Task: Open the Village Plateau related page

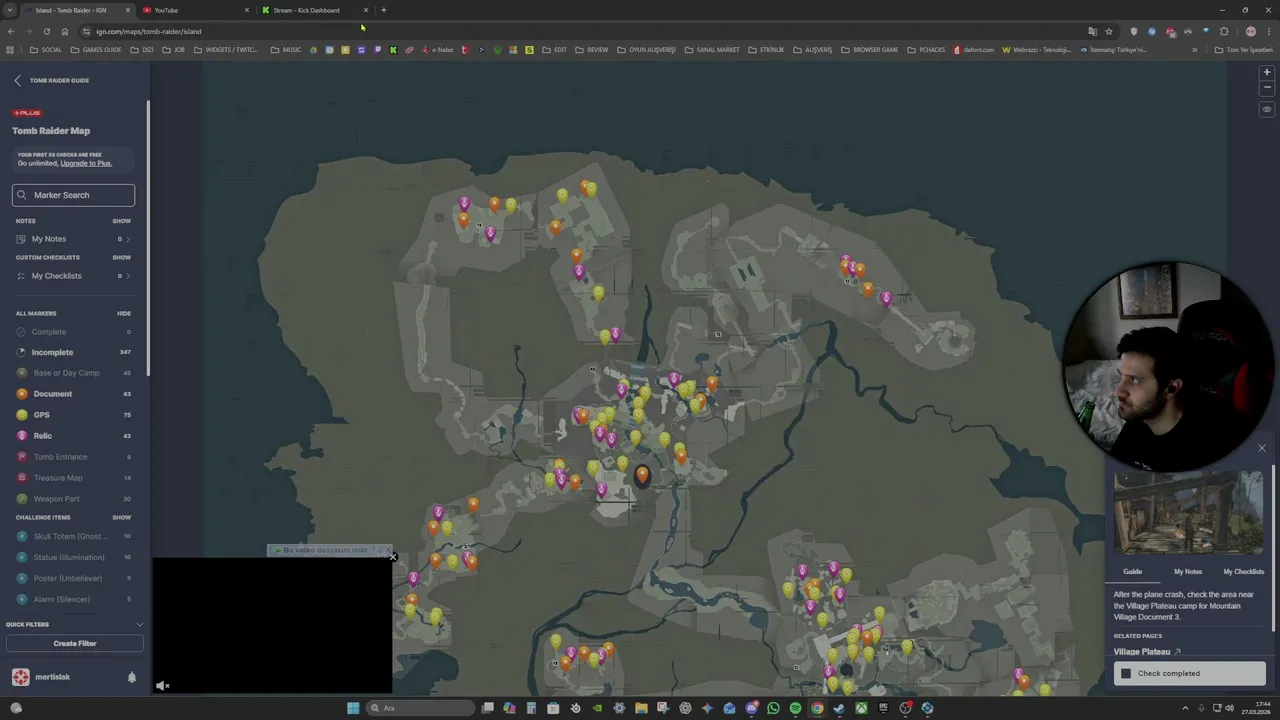Action: [x=1147, y=652]
